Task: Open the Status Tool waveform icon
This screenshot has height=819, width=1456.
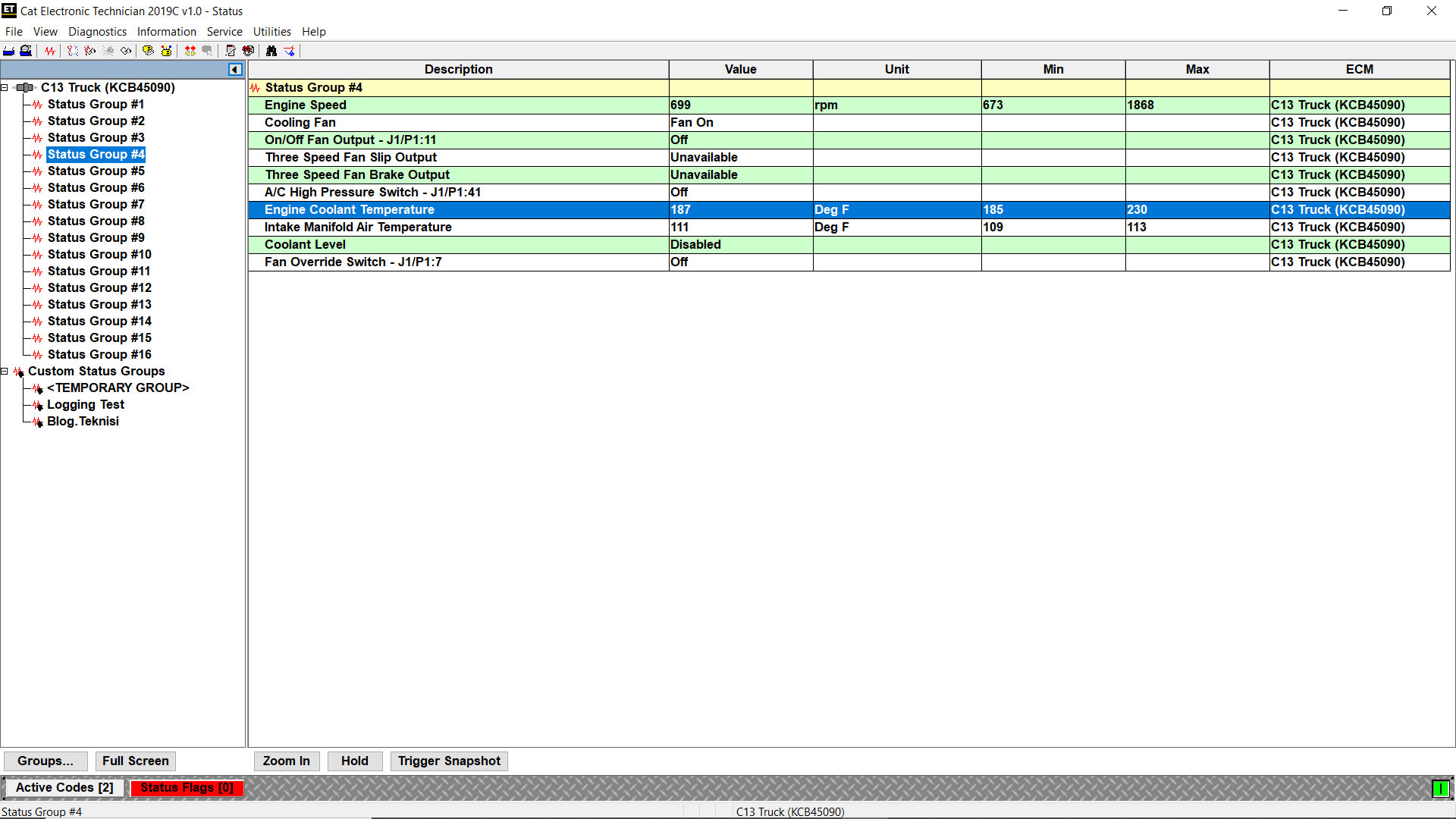Action: coord(50,51)
